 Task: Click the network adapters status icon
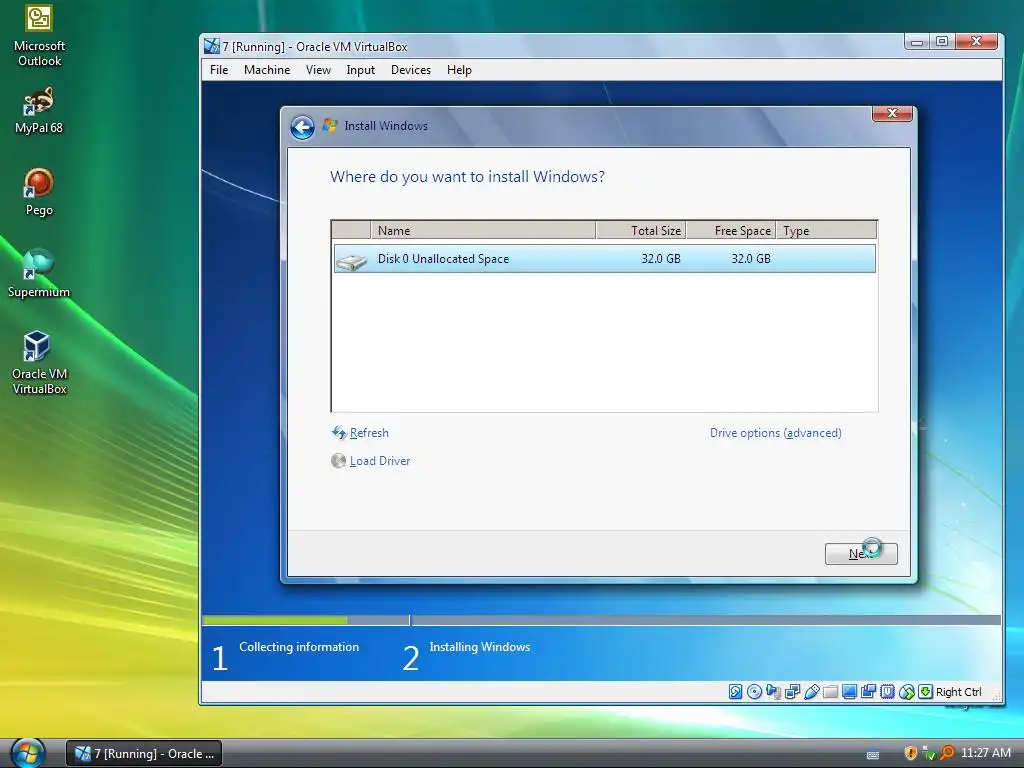[x=793, y=692]
